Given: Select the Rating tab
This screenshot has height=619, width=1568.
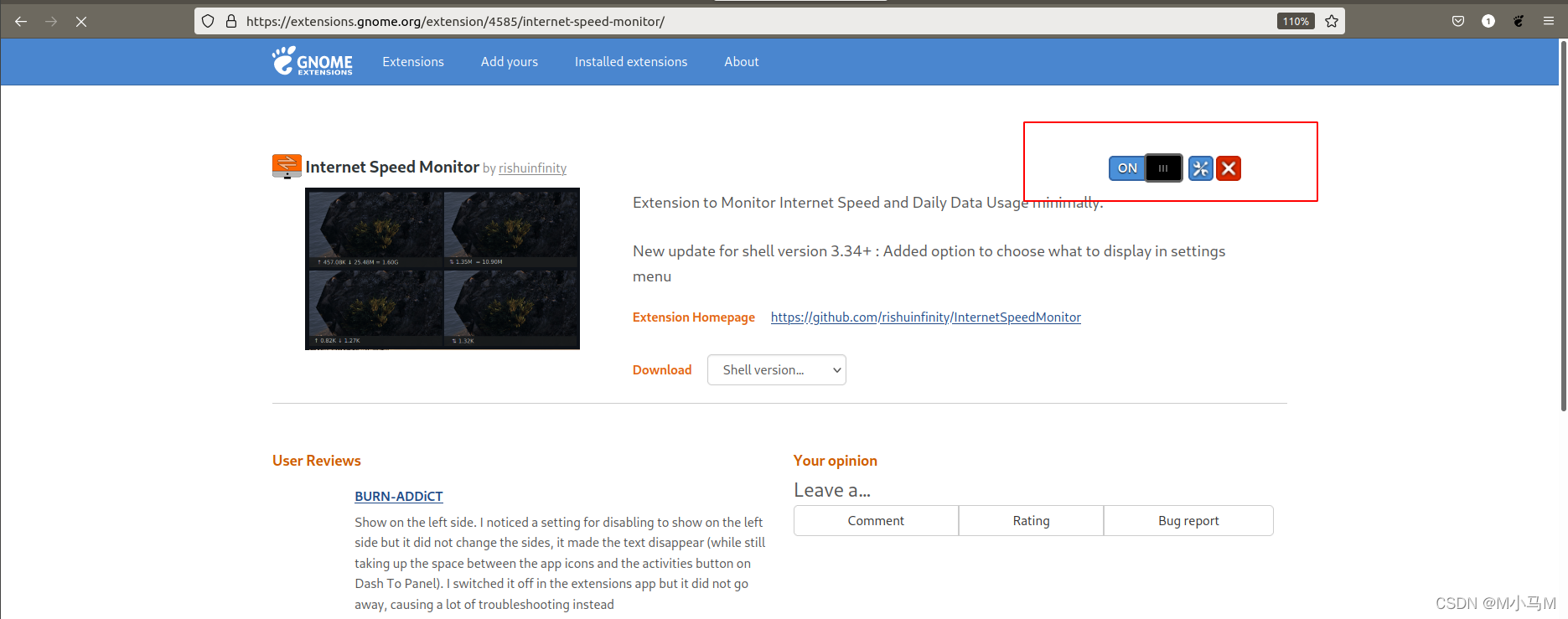Looking at the screenshot, I should [1031, 521].
